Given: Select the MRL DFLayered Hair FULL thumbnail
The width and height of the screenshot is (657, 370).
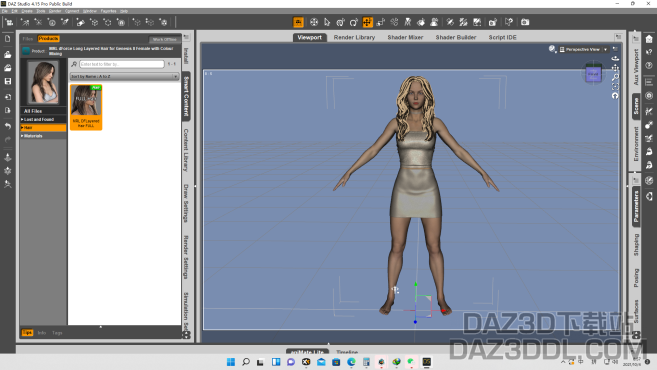Looking at the screenshot, I should click(x=86, y=107).
